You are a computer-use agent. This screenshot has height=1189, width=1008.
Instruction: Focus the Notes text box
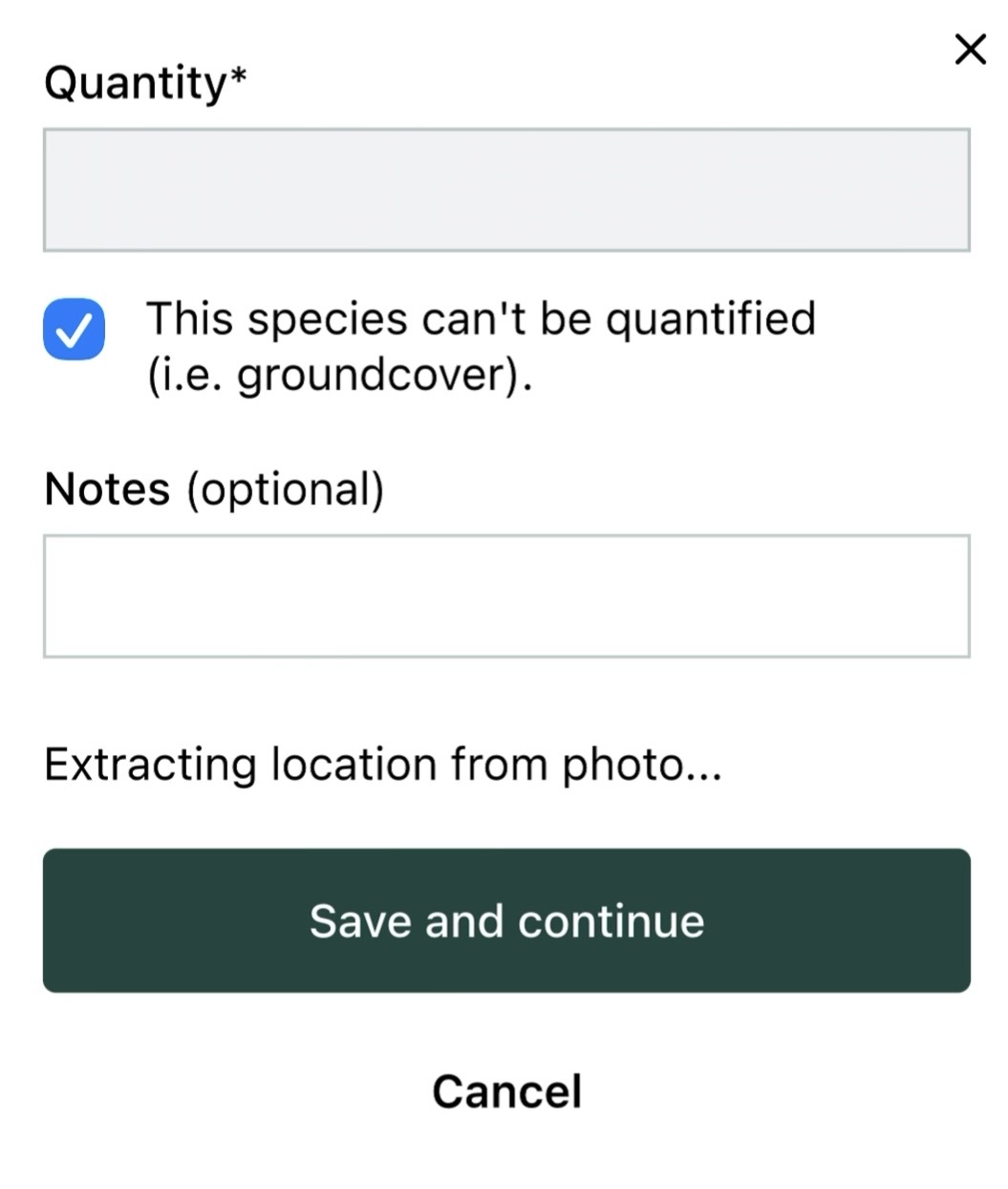click(506, 596)
